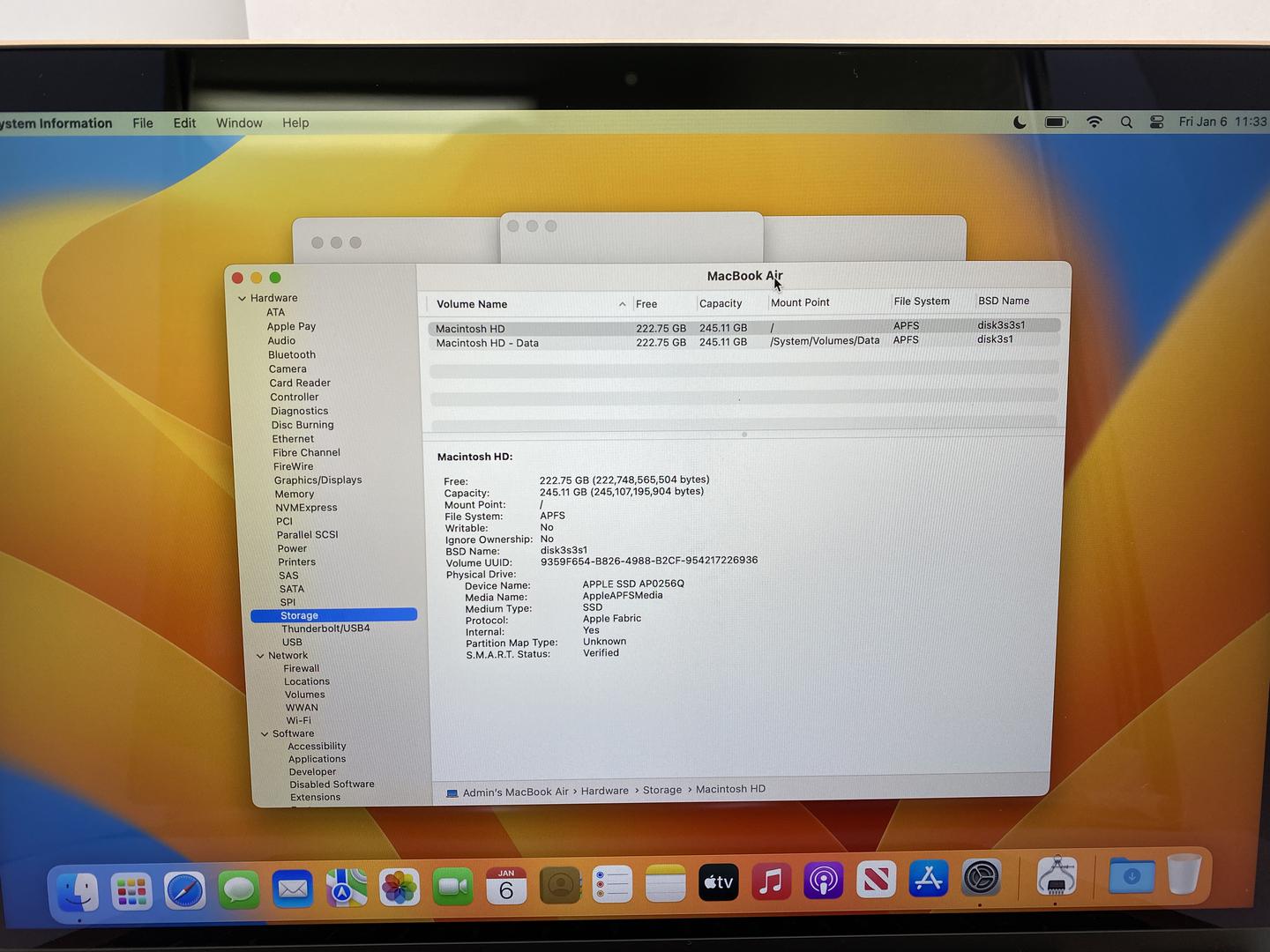Select Disabled Software in the sidebar

(x=332, y=785)
